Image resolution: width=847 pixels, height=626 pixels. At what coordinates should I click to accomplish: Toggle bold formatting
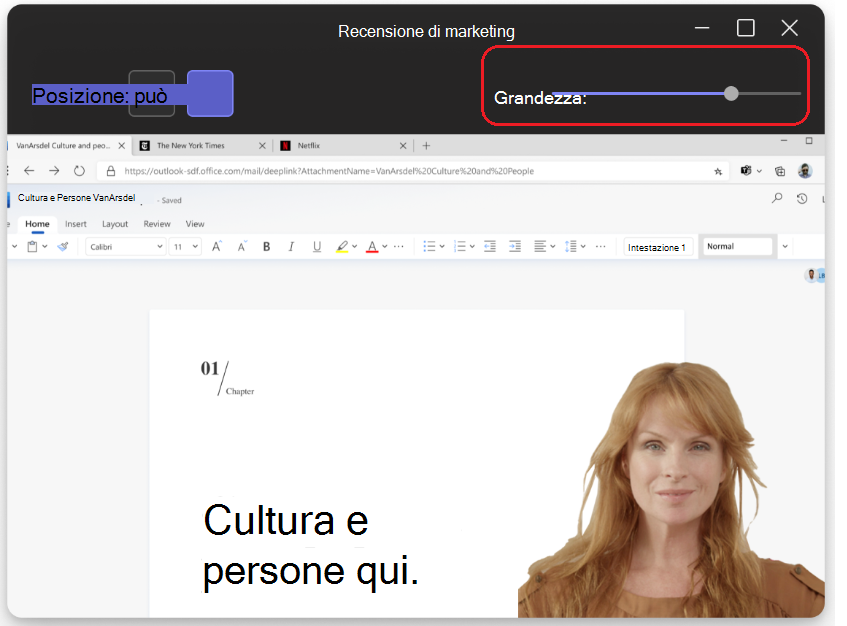tap(266, 247)
